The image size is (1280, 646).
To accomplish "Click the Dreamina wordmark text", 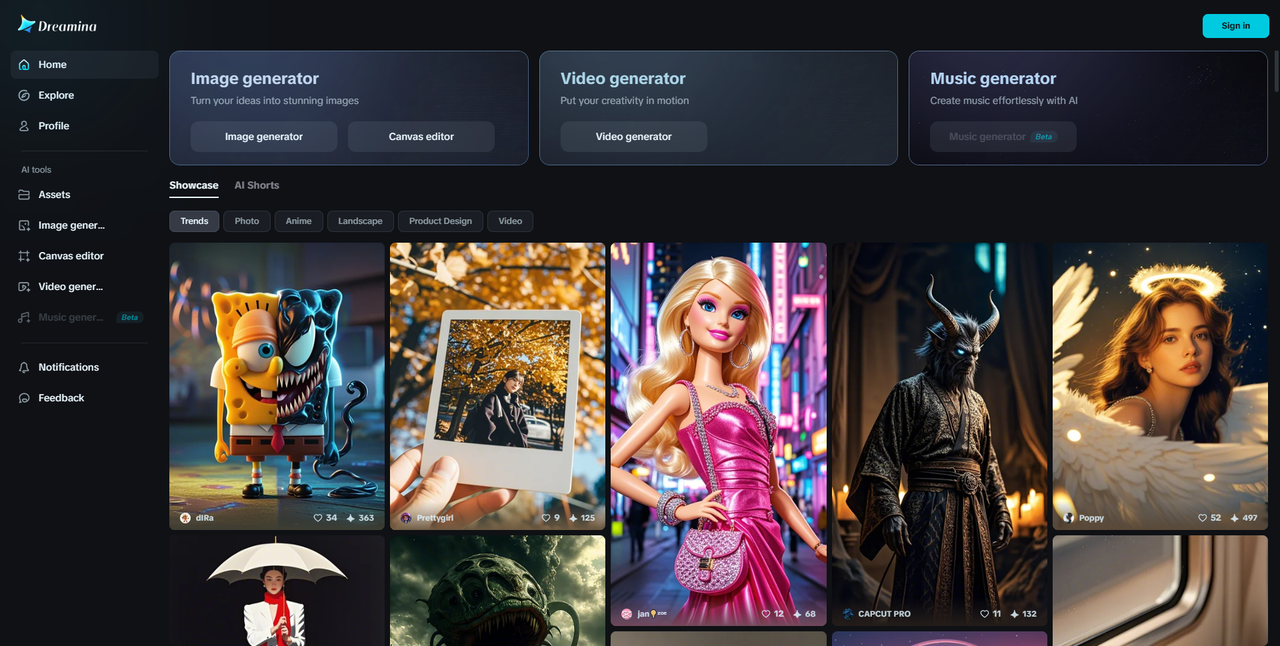I will (x=68, y=26).
